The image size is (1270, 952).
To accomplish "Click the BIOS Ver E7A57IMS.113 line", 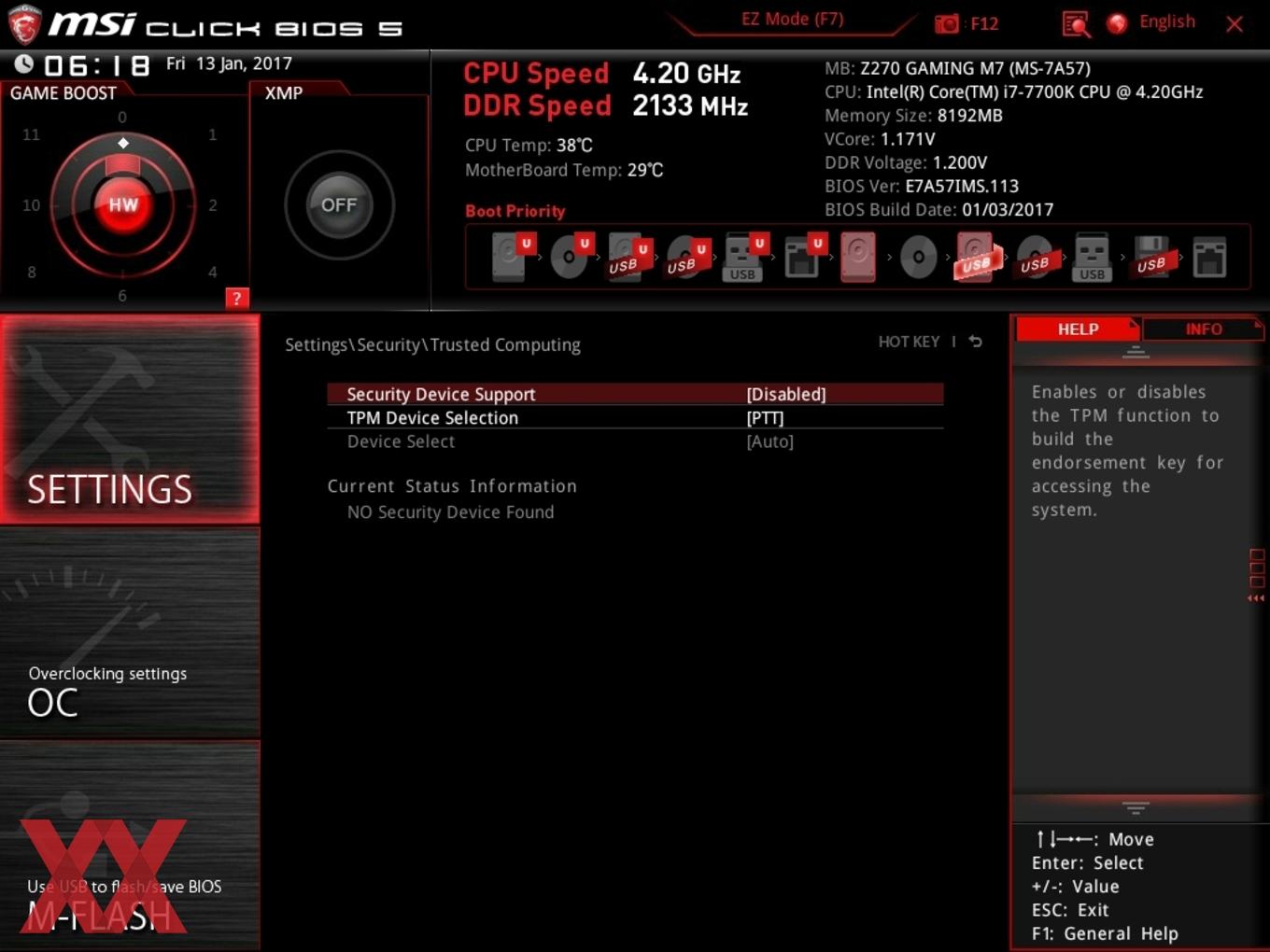I will click(x=922, y=186).
